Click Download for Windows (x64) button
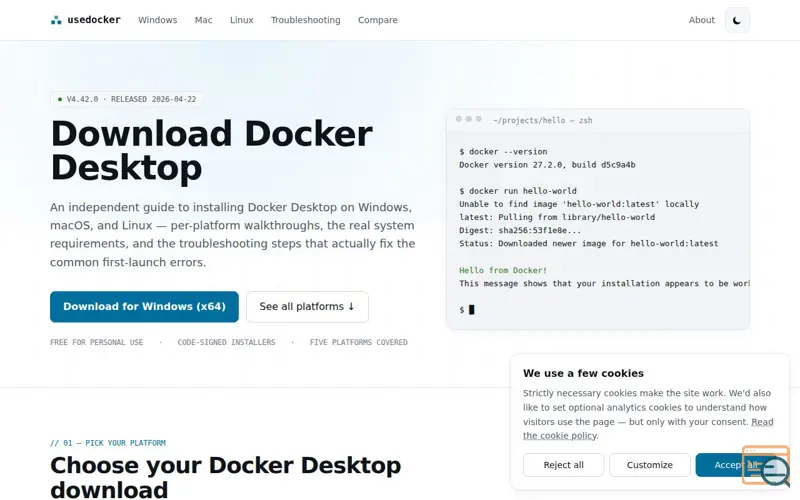Screen dimensions: 800x500 (x=144, y=307)
